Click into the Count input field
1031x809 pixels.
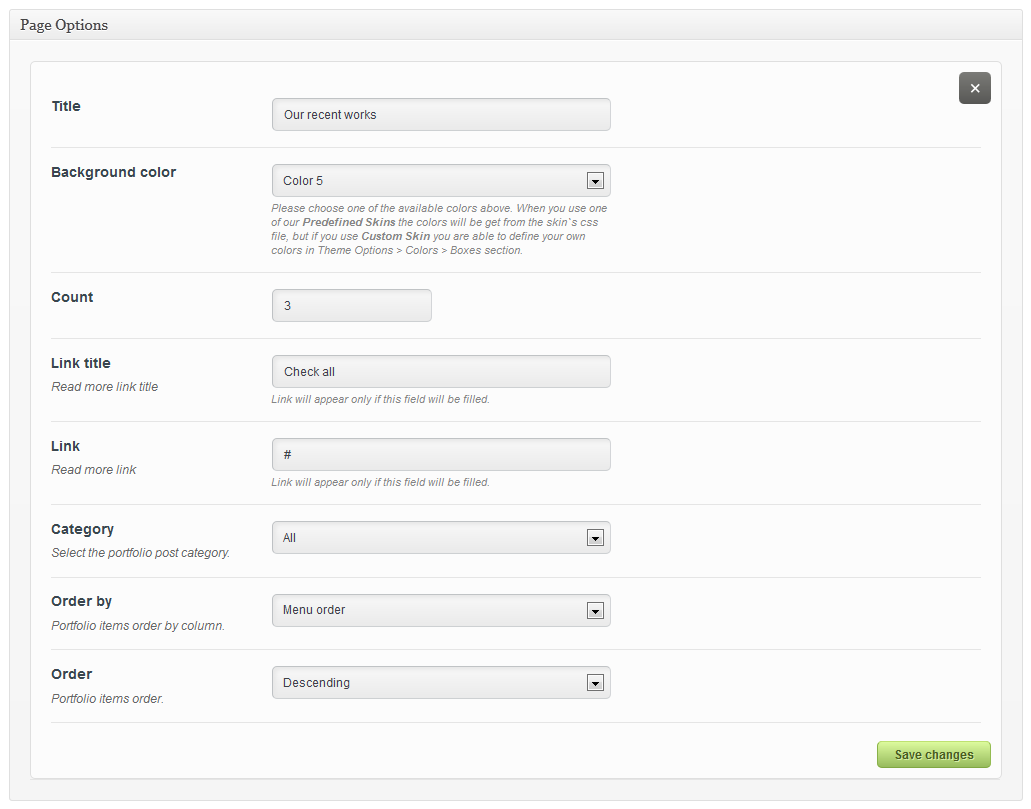coord(351,306)
